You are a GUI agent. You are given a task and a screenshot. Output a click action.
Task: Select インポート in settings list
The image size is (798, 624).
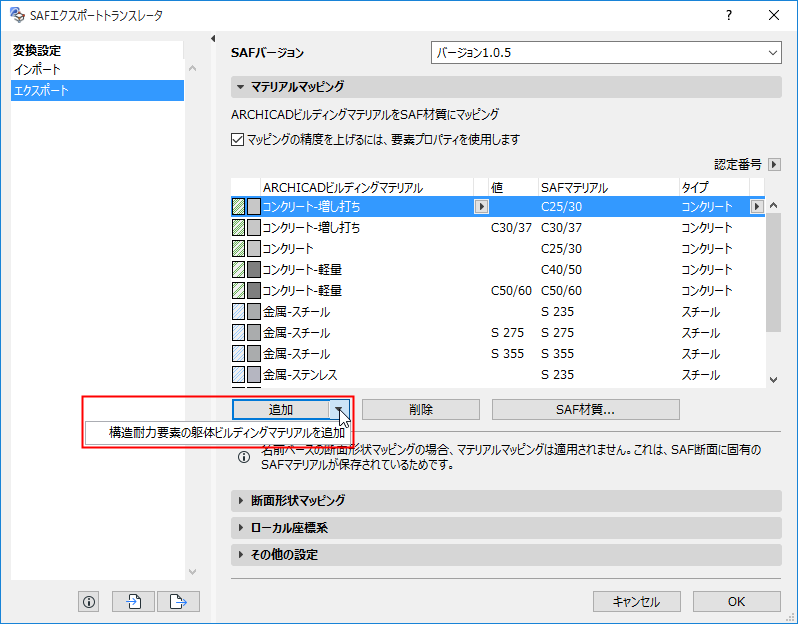coord(97,70)
